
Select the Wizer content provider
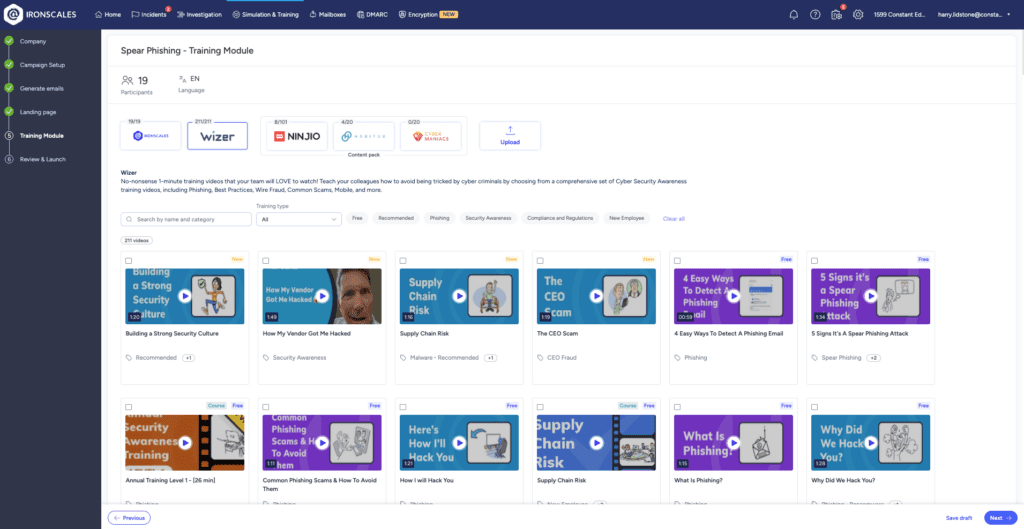(x=217, y=136)
